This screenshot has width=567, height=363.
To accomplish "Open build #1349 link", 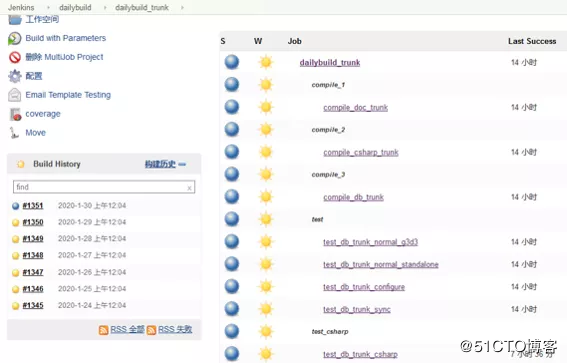I will coord(33,239).
